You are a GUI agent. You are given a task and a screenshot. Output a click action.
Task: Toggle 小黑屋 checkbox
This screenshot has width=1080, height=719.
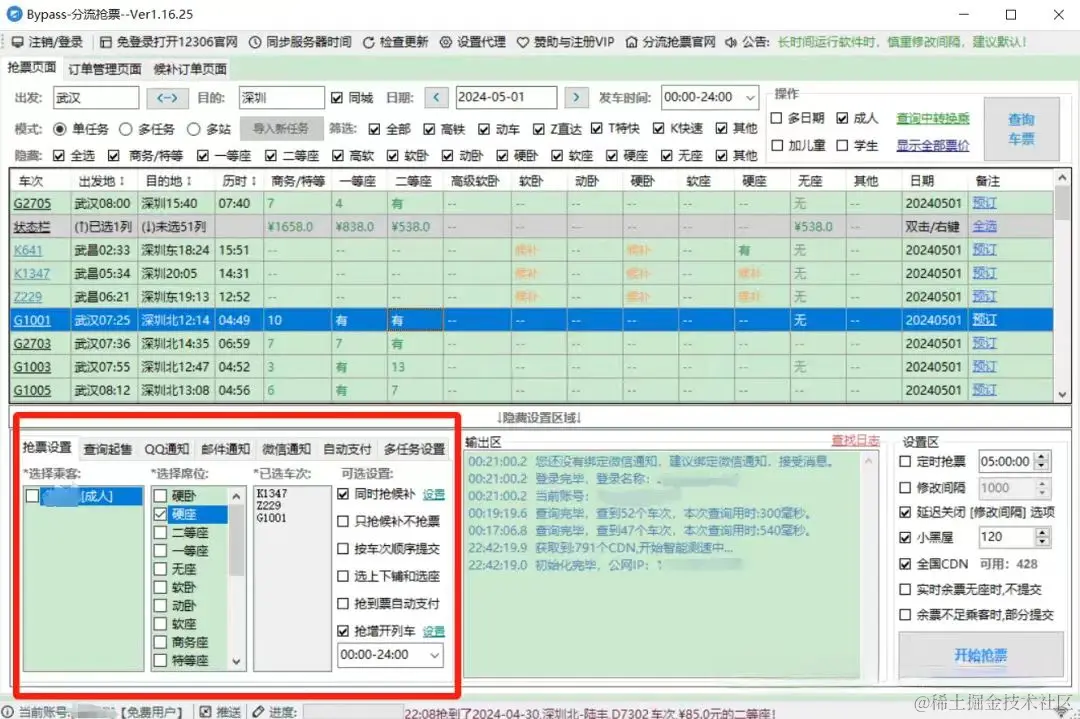[x=905, y=537]
